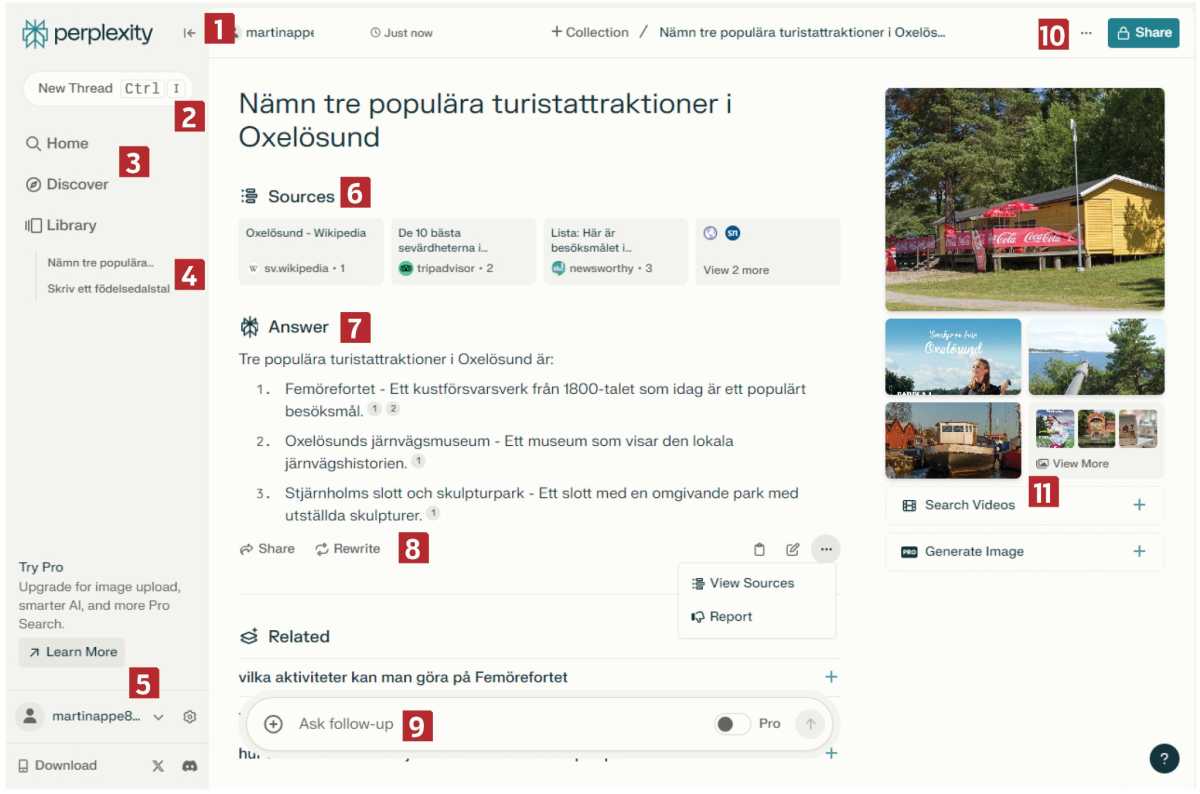Click the edit query pencil icon

click(792, 549)
